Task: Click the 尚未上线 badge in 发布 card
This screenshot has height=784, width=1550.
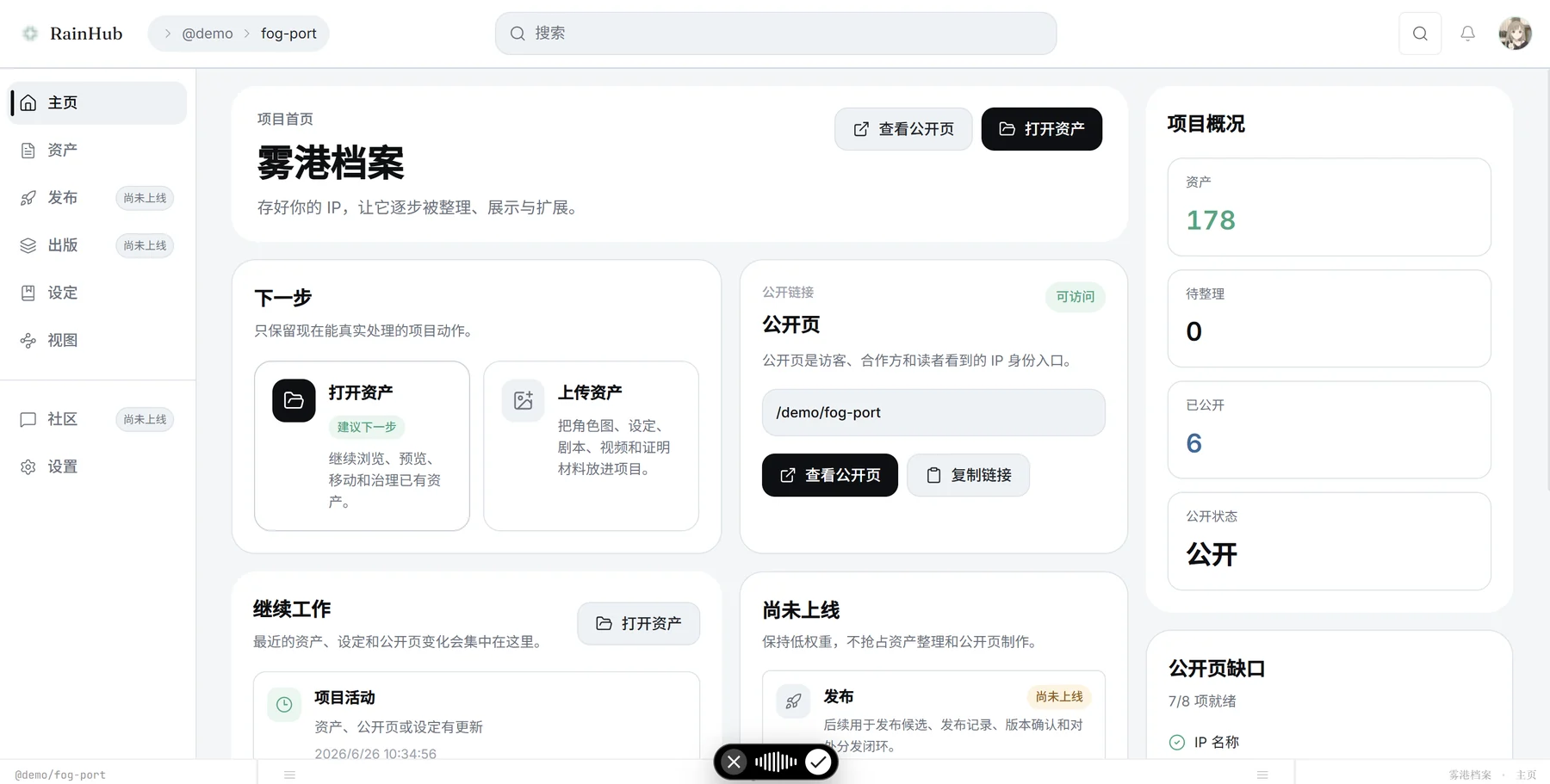Action: [x=1059, y=696]
